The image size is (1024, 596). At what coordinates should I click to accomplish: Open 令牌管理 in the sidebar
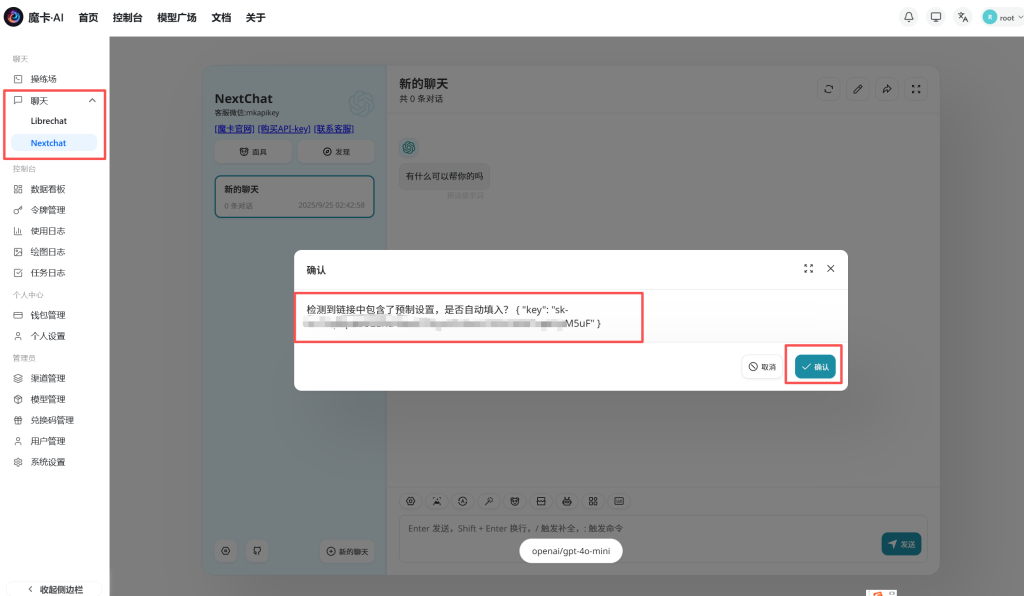pyautogui.click(x=47, y=210)
